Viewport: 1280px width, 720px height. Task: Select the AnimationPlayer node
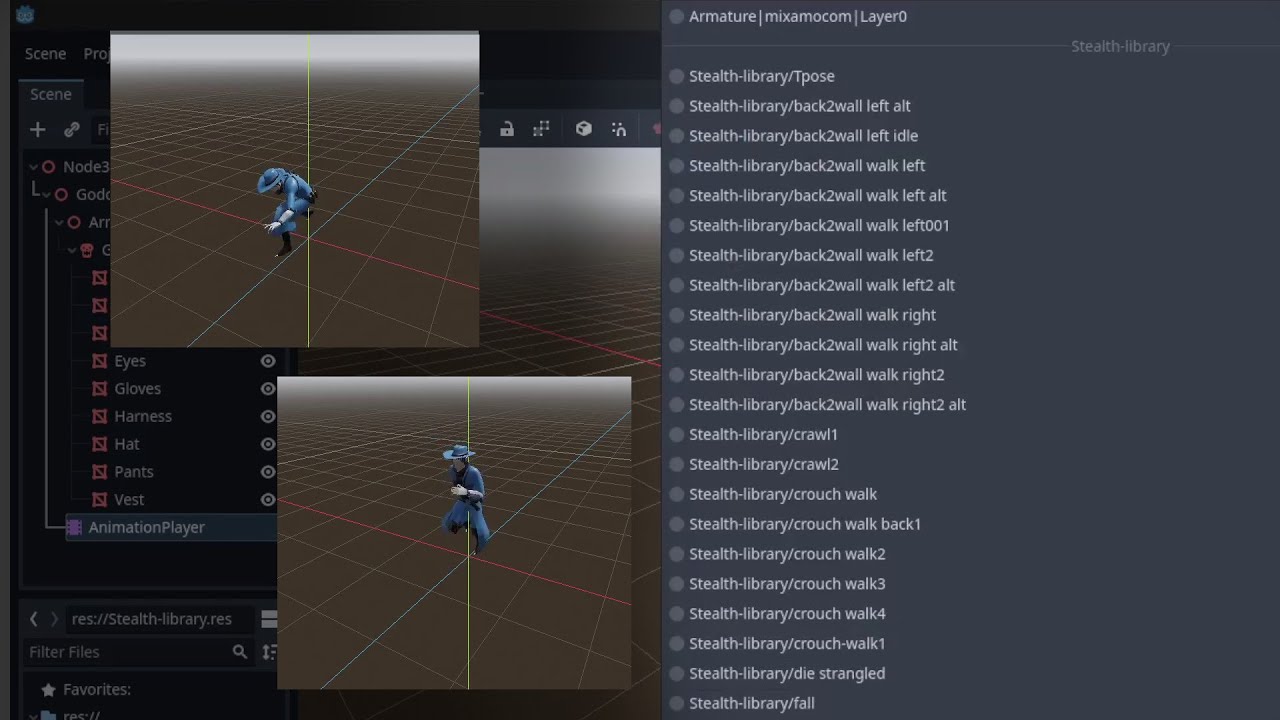(x=146, y=527)
